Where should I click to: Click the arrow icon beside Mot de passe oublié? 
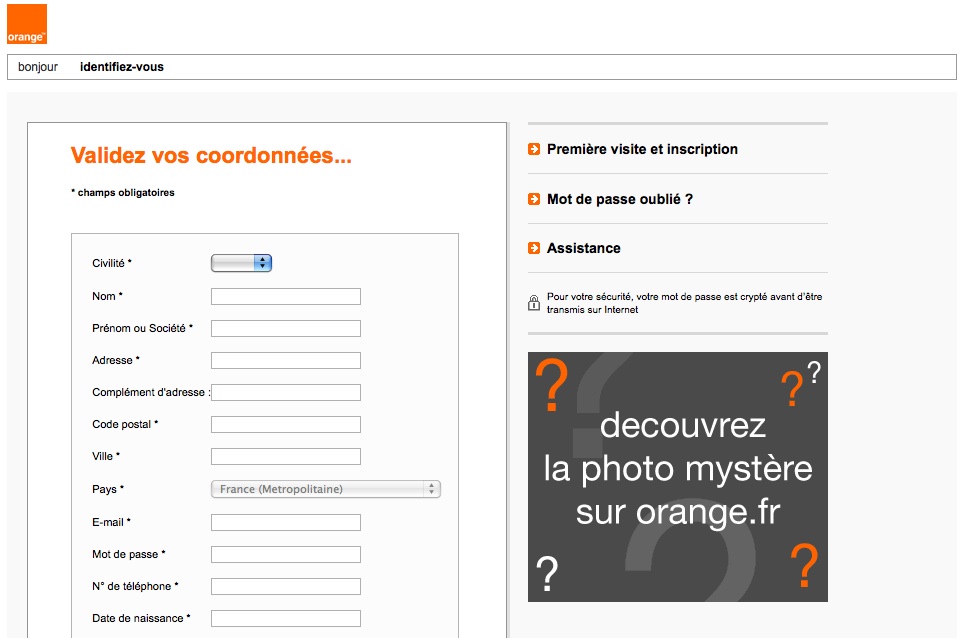pyautogui.click(x=534, y=199)
